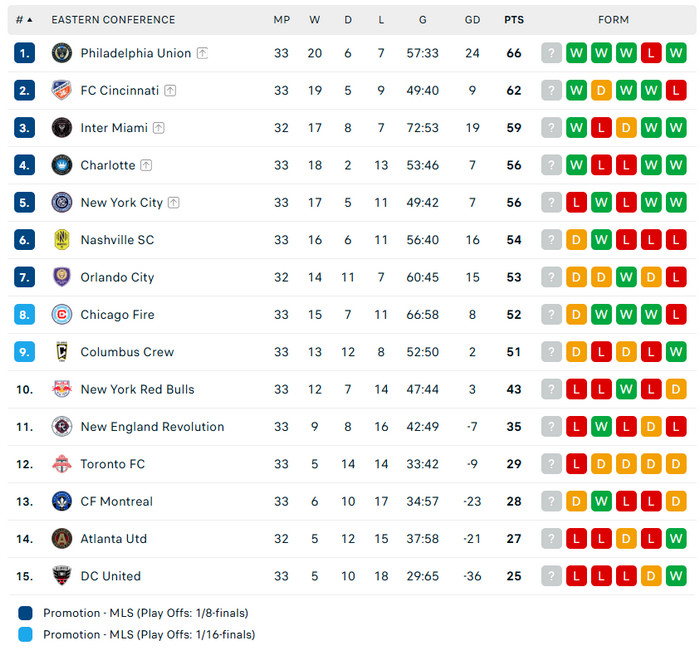Screen dimensions: 700x651
Task: Click the Chicago Fire club crest
Action: pos(62,315)
